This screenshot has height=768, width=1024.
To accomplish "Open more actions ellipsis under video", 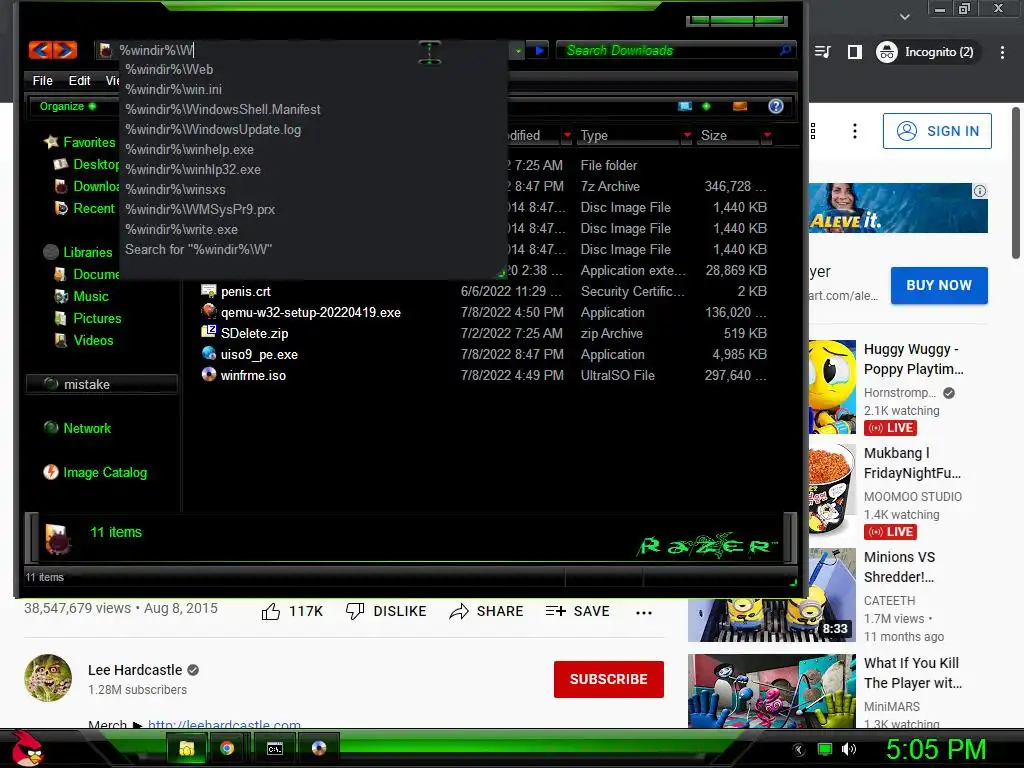I will 644,613.
